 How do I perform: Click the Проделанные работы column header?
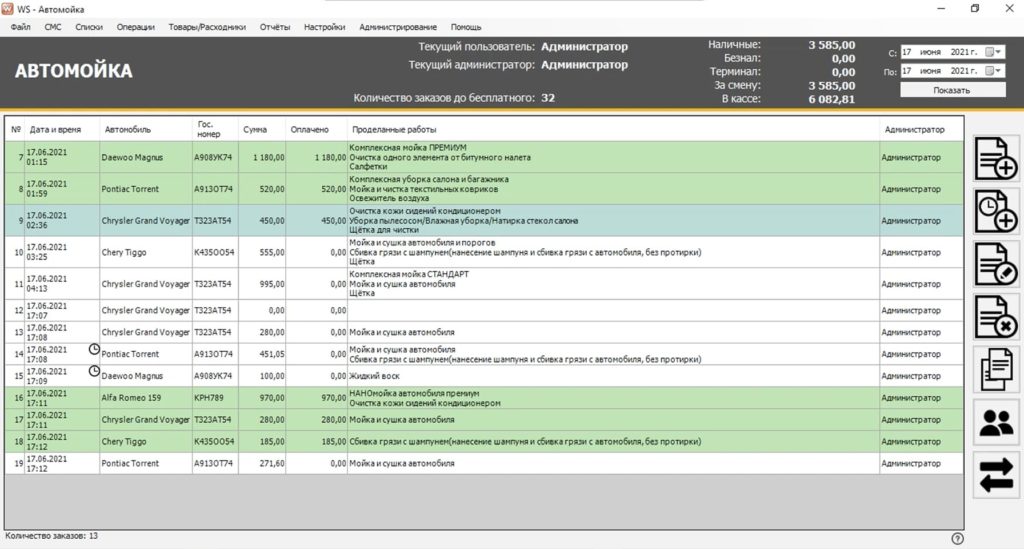(x=613, y=129)
